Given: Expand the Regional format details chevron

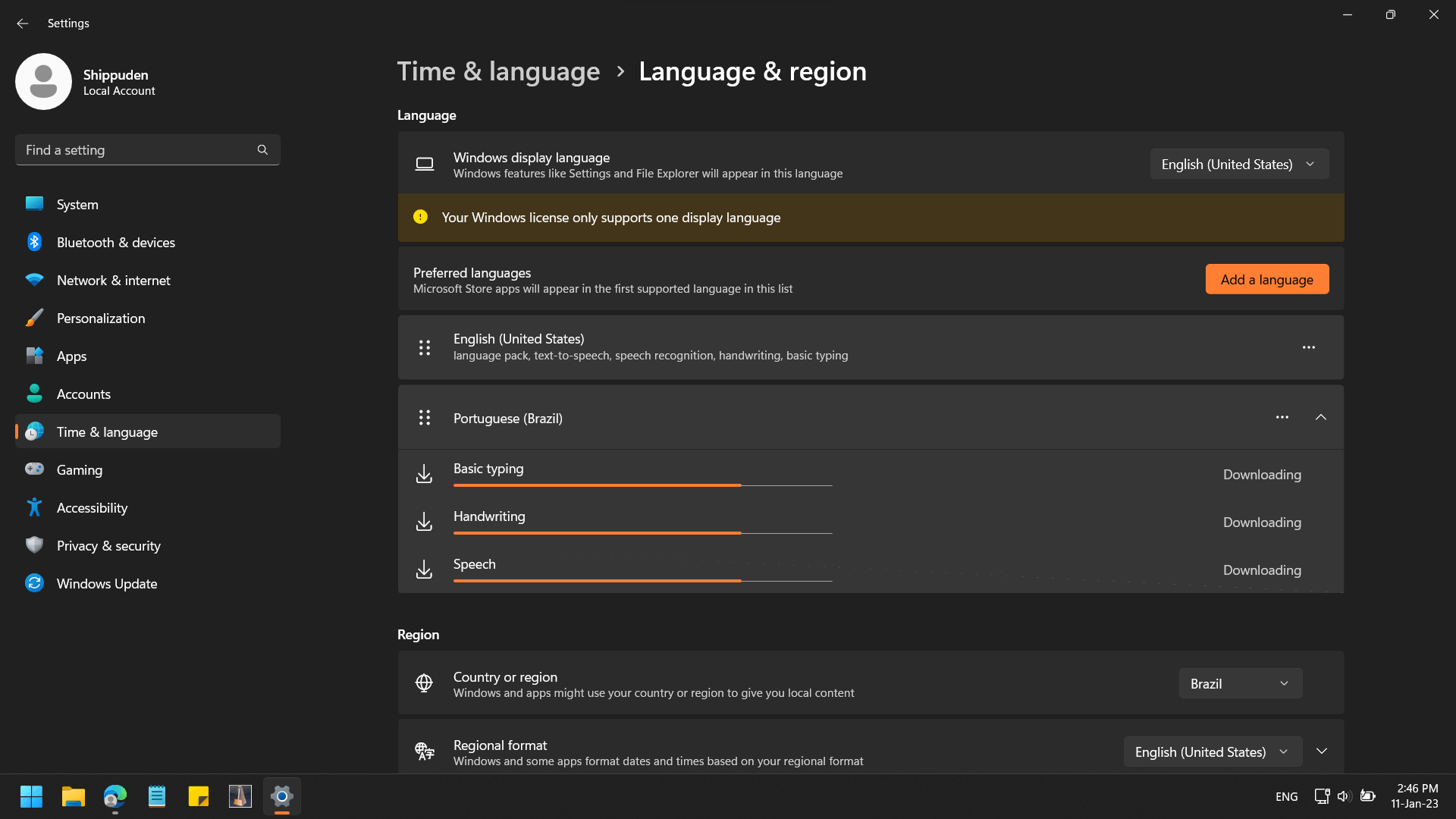Looking at the screenshot, I should pyautogui.click(x=1322, y=752).
